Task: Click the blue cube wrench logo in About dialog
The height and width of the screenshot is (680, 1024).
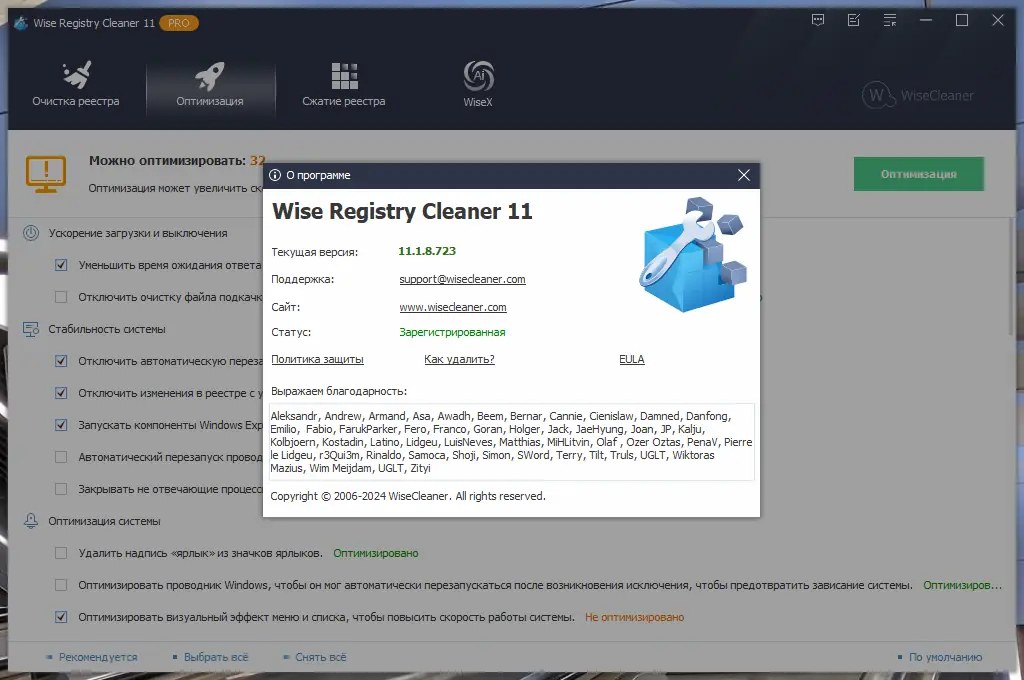Action: tap(693, 255)
